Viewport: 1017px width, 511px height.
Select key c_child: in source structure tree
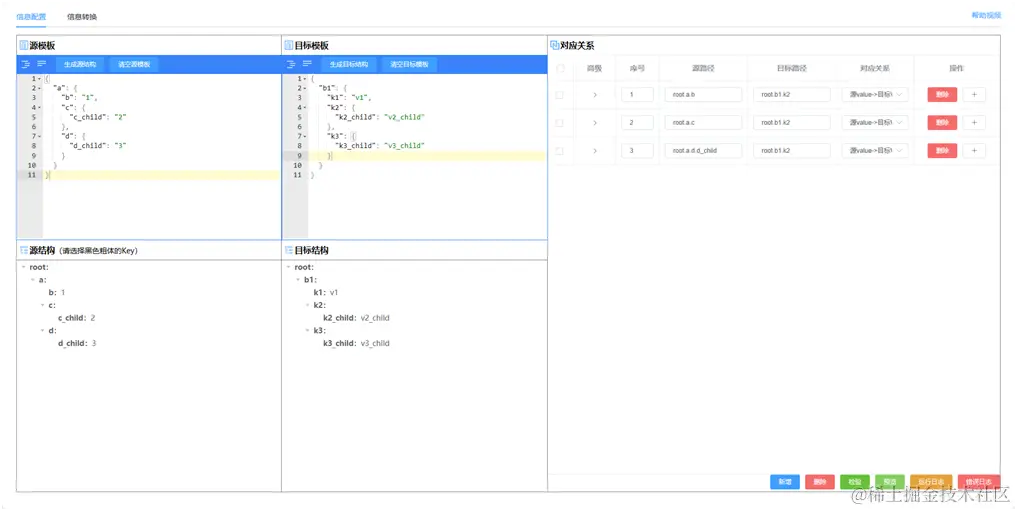coord(71,318)
